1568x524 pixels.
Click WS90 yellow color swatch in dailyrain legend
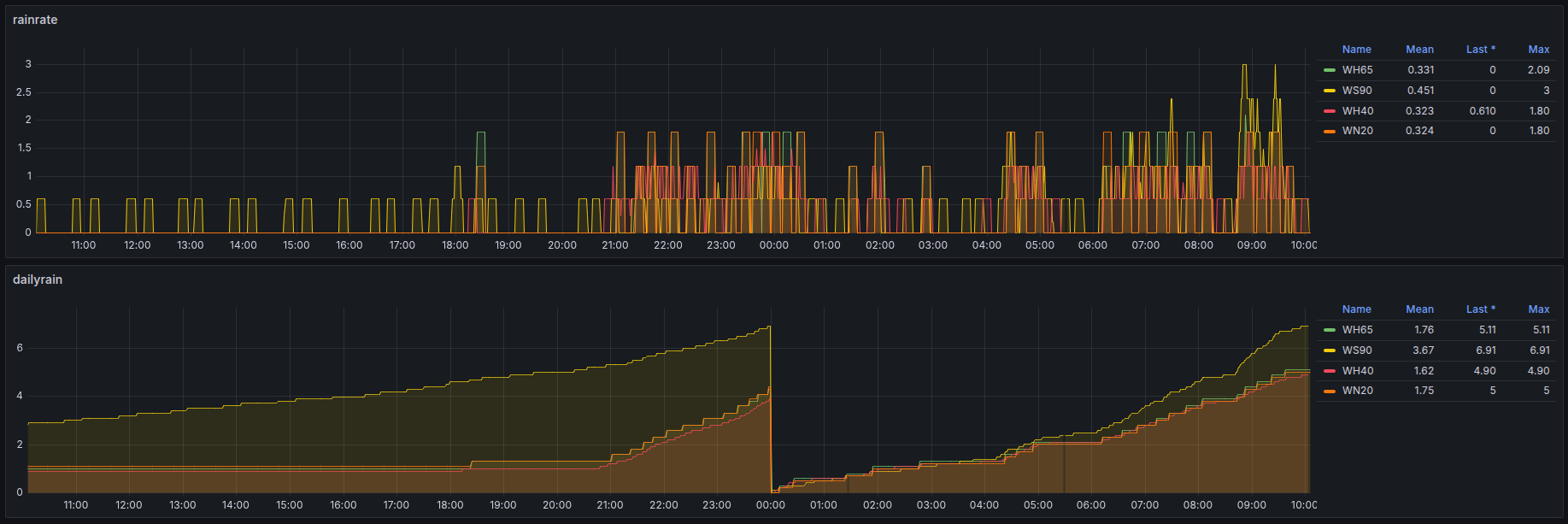(x=1329, y=350)
